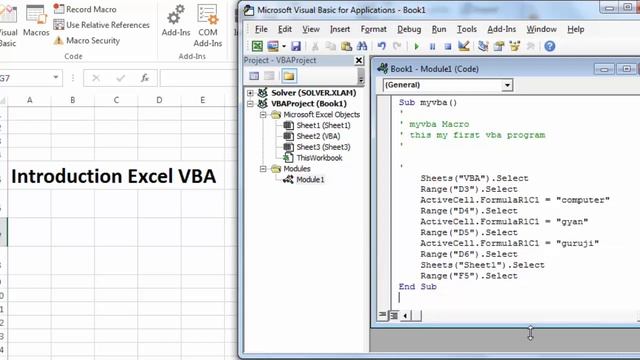Open the View menu in VBA editor
Viewport: 640px width, 360px height.
pyautogui.click(x=311, y=29)
